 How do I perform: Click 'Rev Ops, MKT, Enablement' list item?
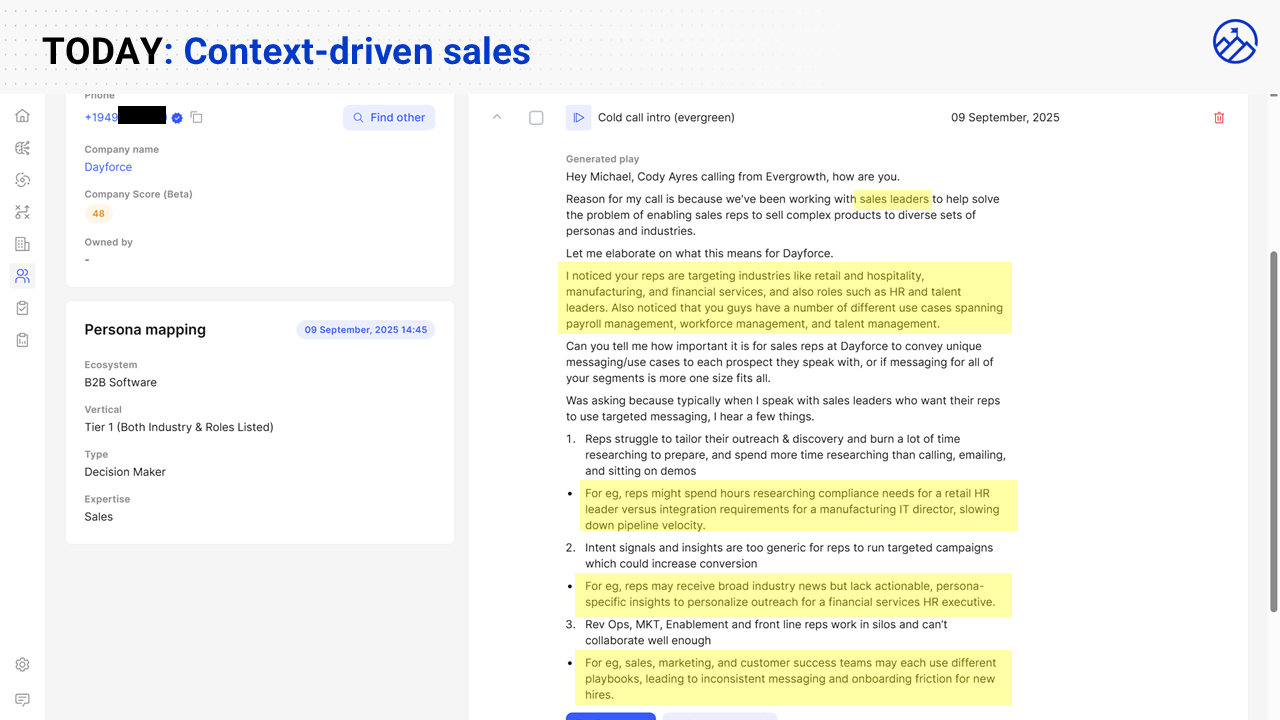point(766,632)
